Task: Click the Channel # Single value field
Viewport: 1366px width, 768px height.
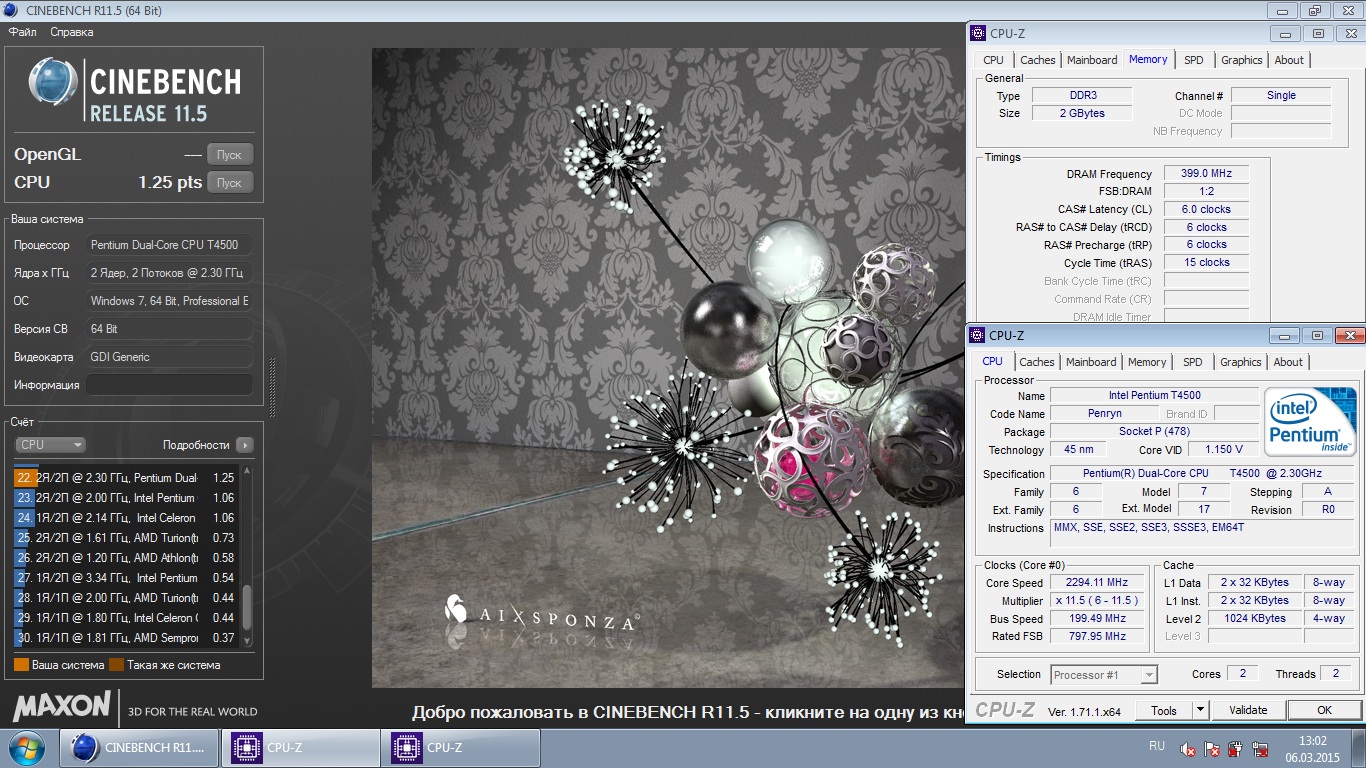Action: tap(1281, 96)
